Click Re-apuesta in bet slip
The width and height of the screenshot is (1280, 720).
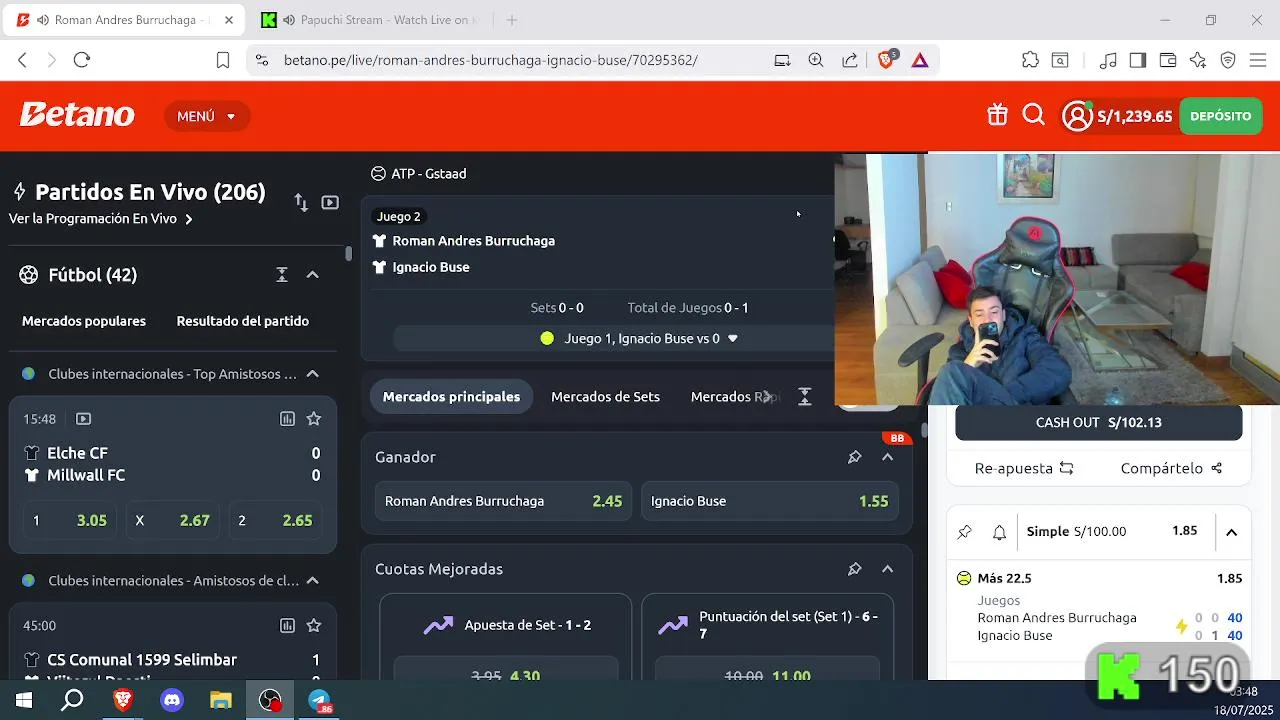[1024, 468]
